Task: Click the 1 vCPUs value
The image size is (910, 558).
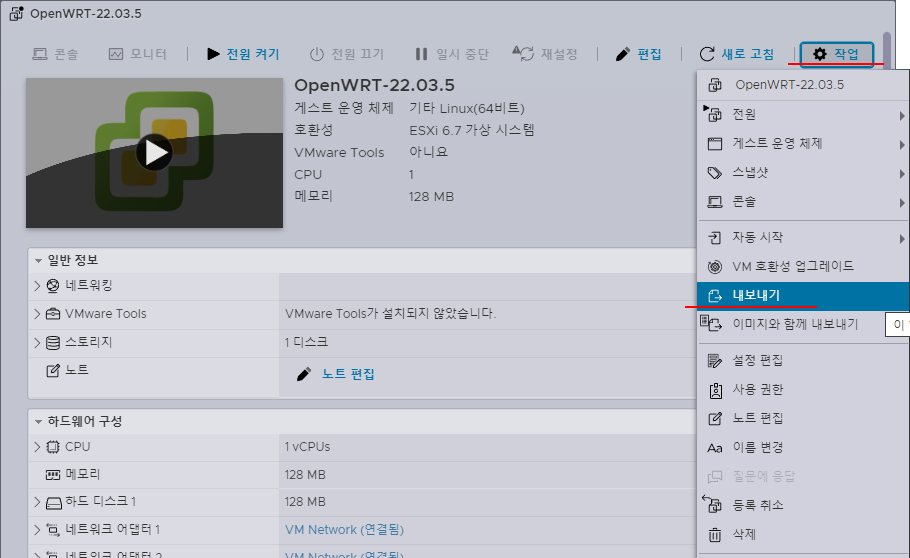Action: point(307,447)
